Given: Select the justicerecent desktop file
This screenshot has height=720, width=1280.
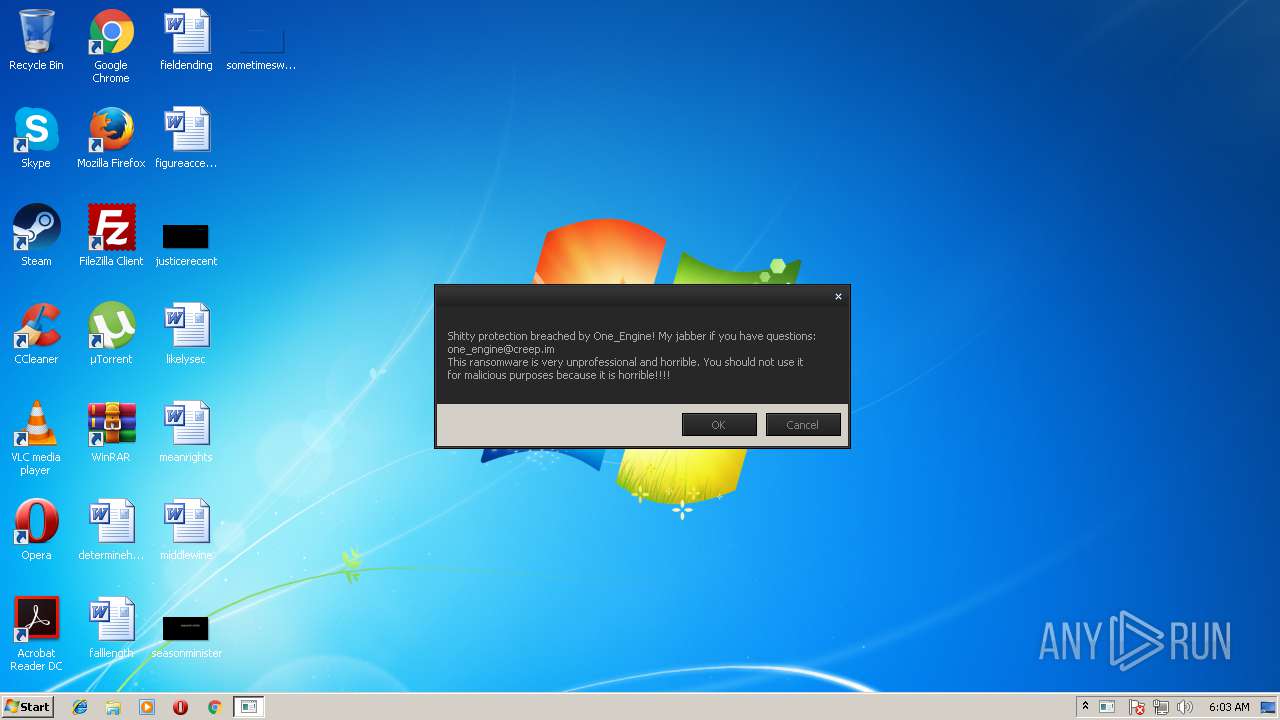Looking at the screenshot, I should (x=186, y=244).
